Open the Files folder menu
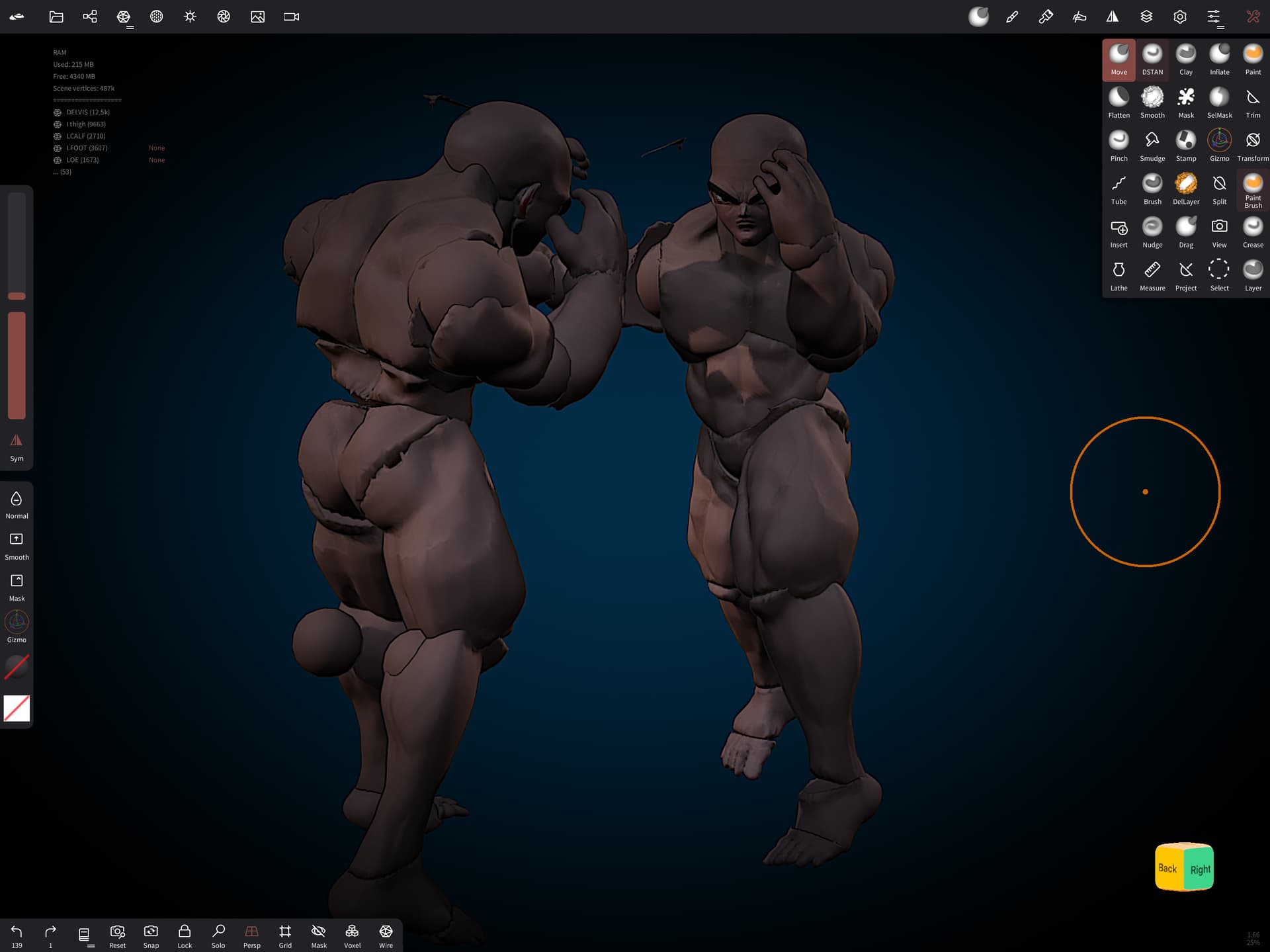Image resolution: width=1270 pixels, height=952 pixels. (56, 17)
